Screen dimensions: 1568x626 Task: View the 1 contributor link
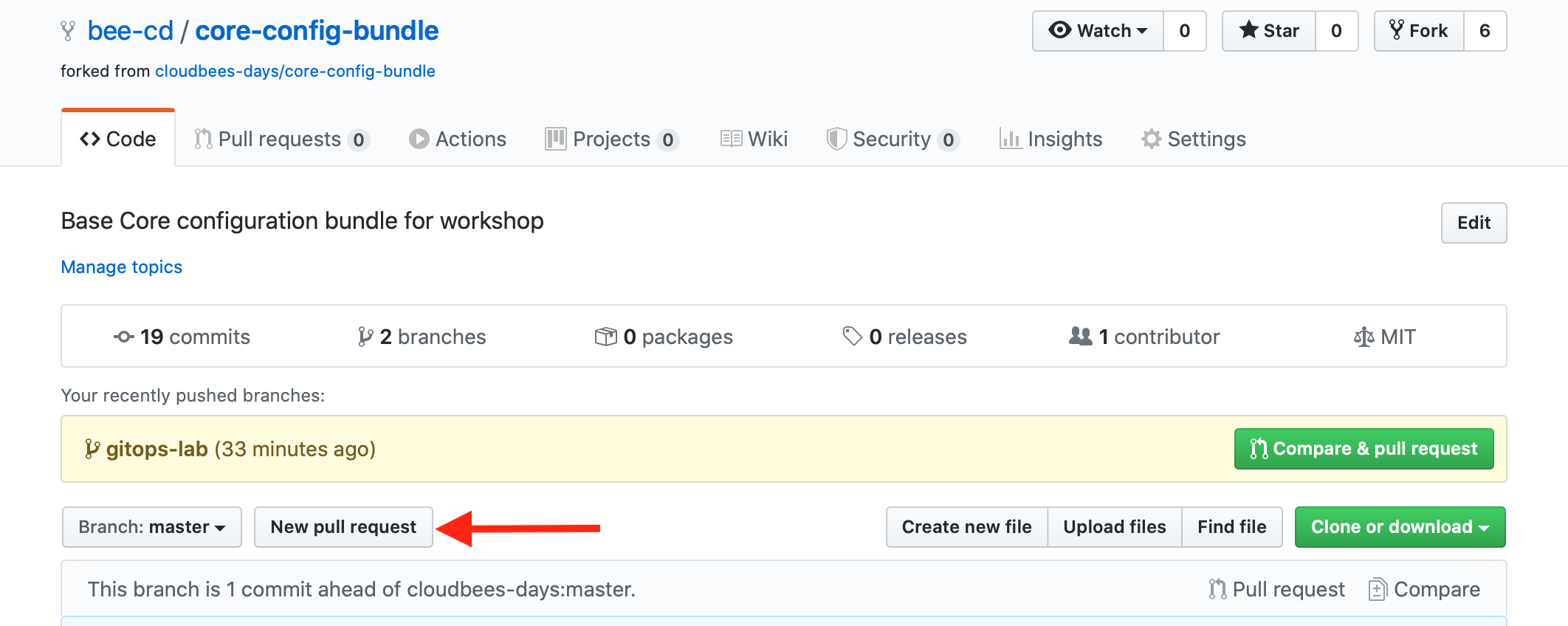click(x=1144, y=337)
